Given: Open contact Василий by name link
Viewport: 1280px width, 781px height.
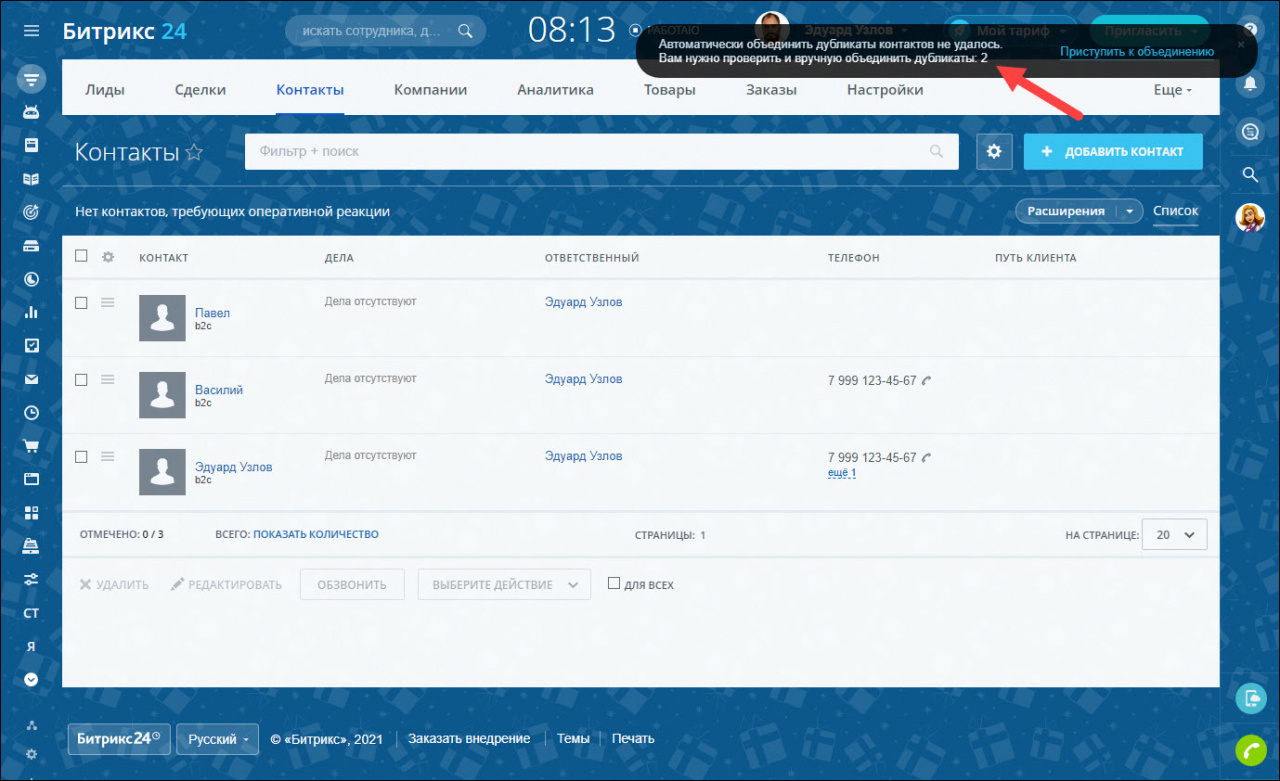Looking at the screenshot, I should click(x=219, y=390).
